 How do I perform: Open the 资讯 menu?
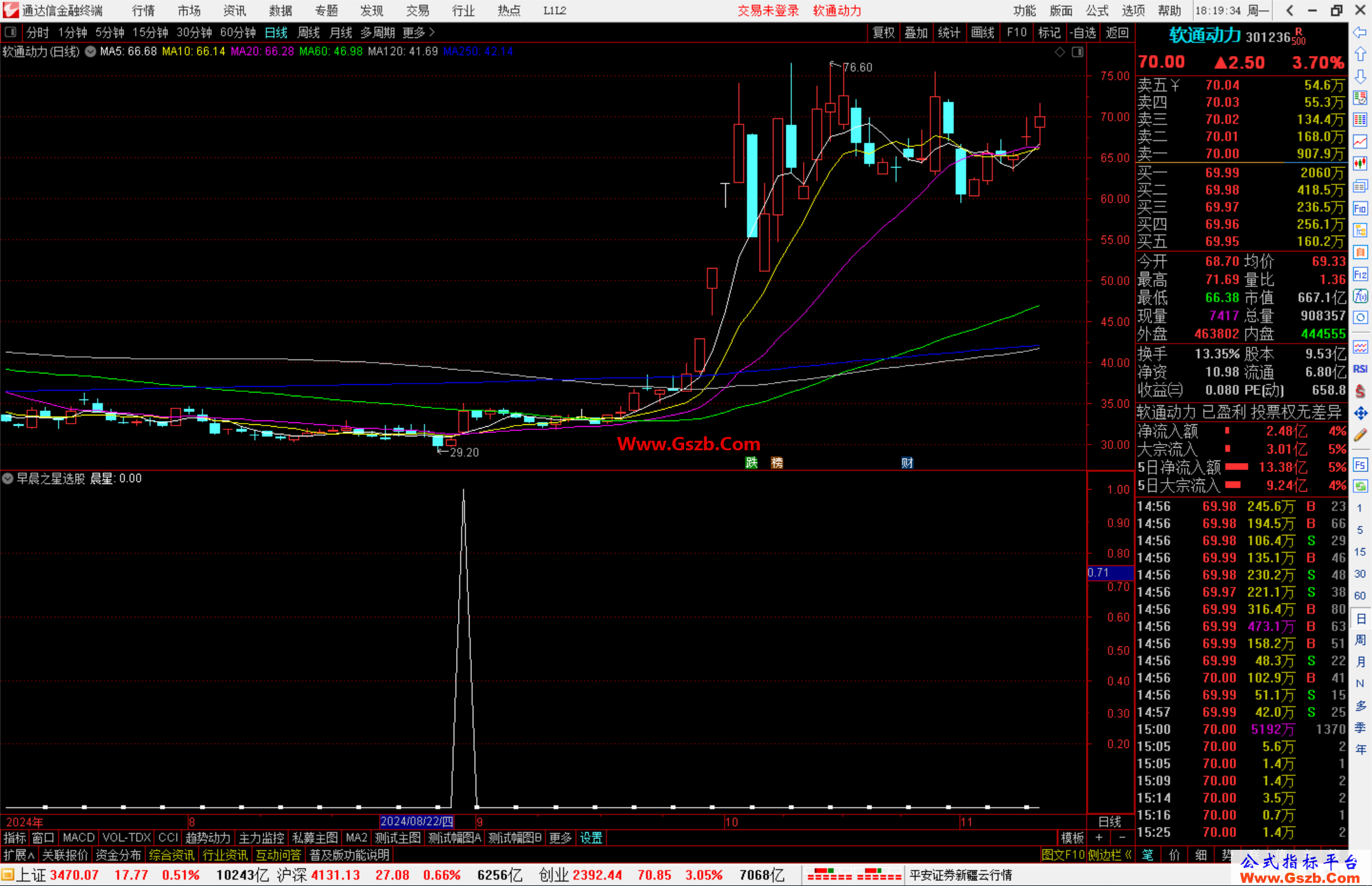point(235,11)
